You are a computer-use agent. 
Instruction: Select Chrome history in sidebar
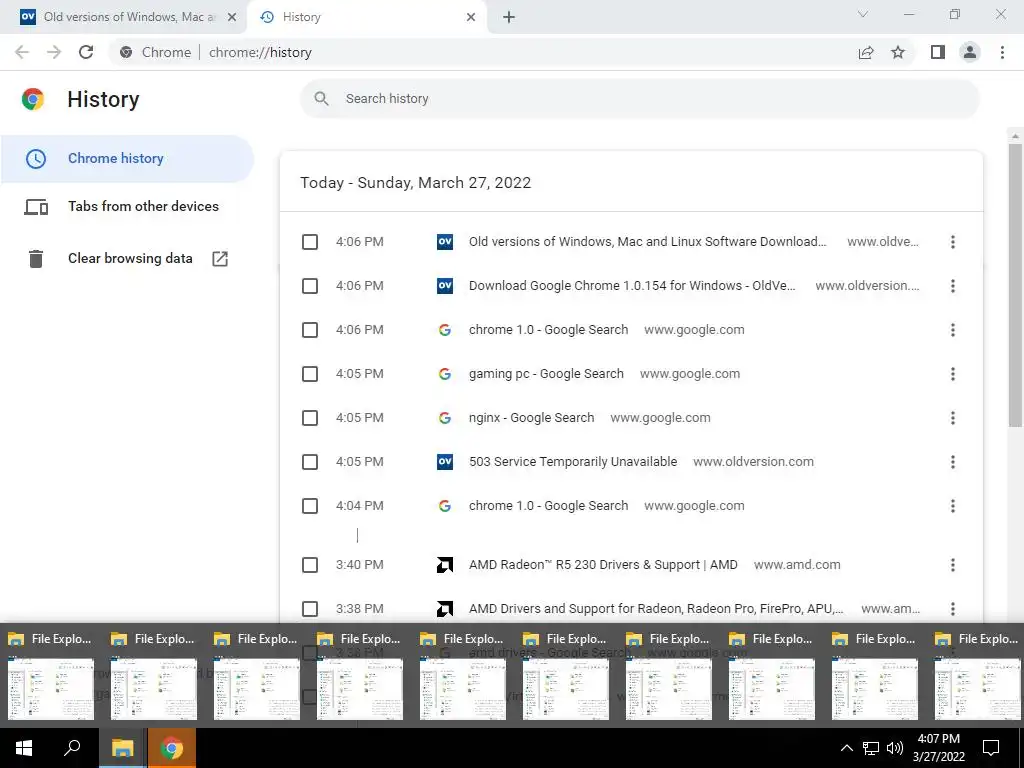tap(127, 159)
